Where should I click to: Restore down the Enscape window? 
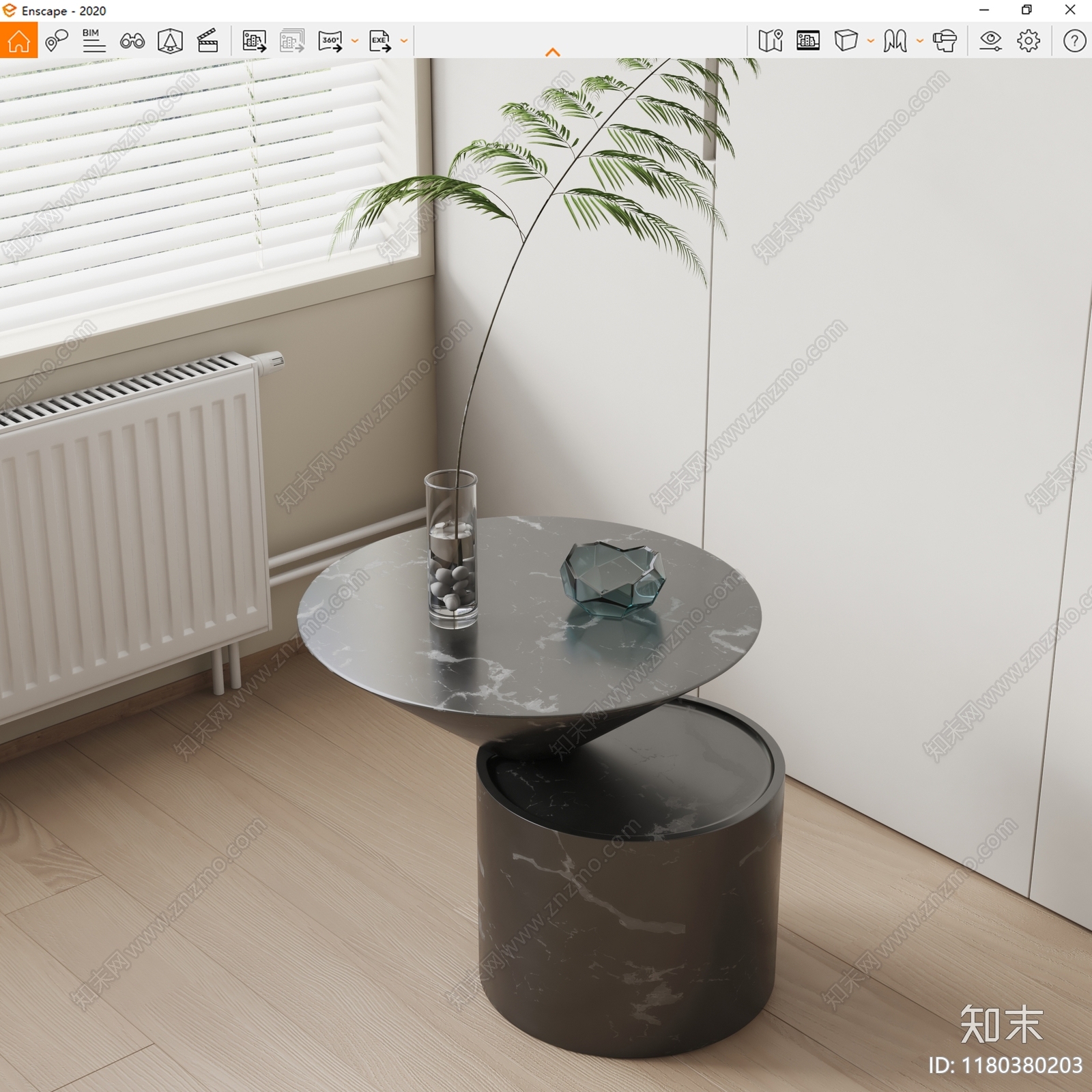point(1026,10)
